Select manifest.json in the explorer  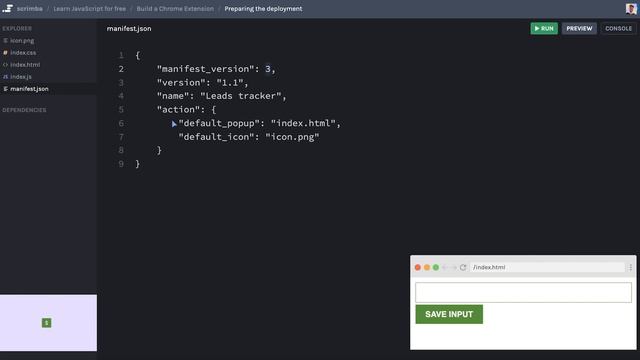[29, 89]
